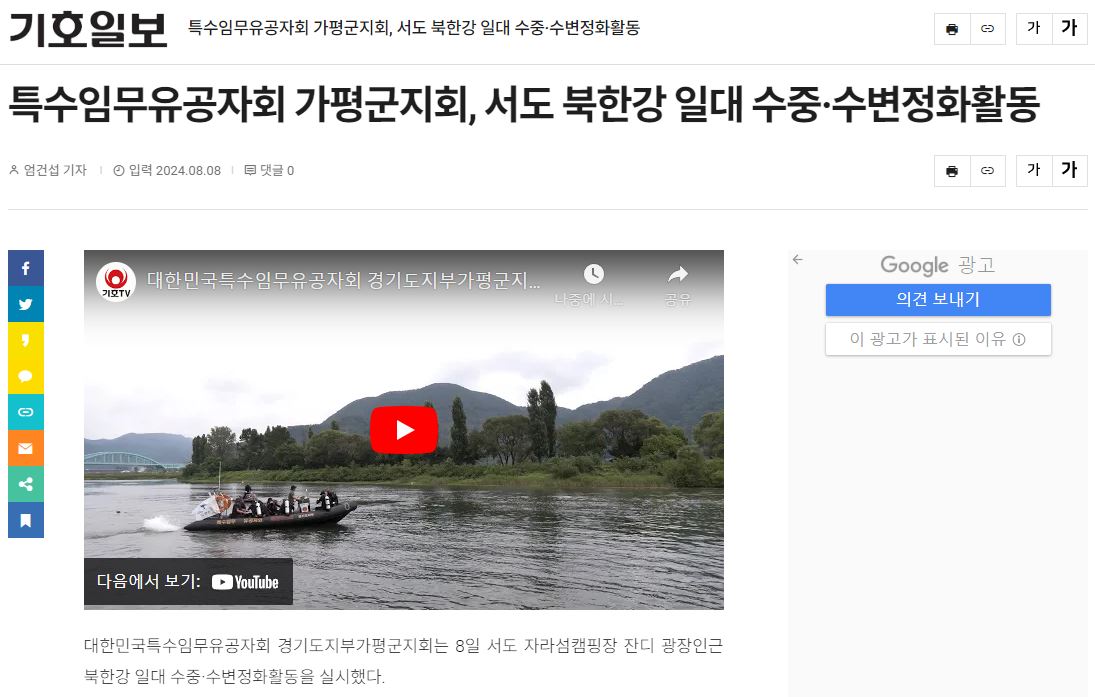1095x697 pixels.
Task: Click the 의견 보내기 ad feedback button
Action: click(x=938, y=300)
